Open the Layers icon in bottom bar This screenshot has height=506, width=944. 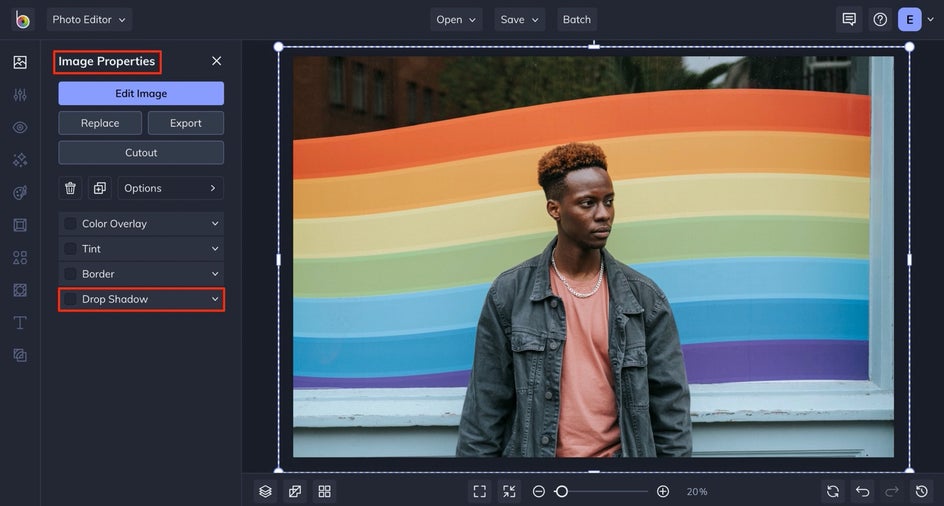265,491
